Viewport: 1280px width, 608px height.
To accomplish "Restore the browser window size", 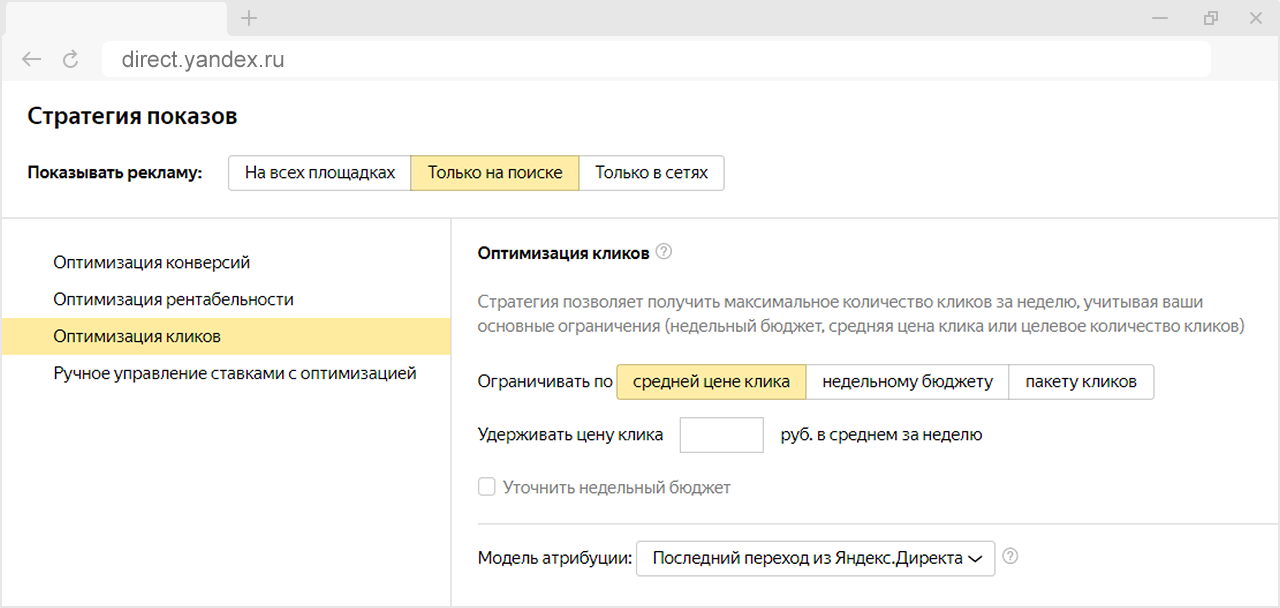I will tap(1211, 18).
